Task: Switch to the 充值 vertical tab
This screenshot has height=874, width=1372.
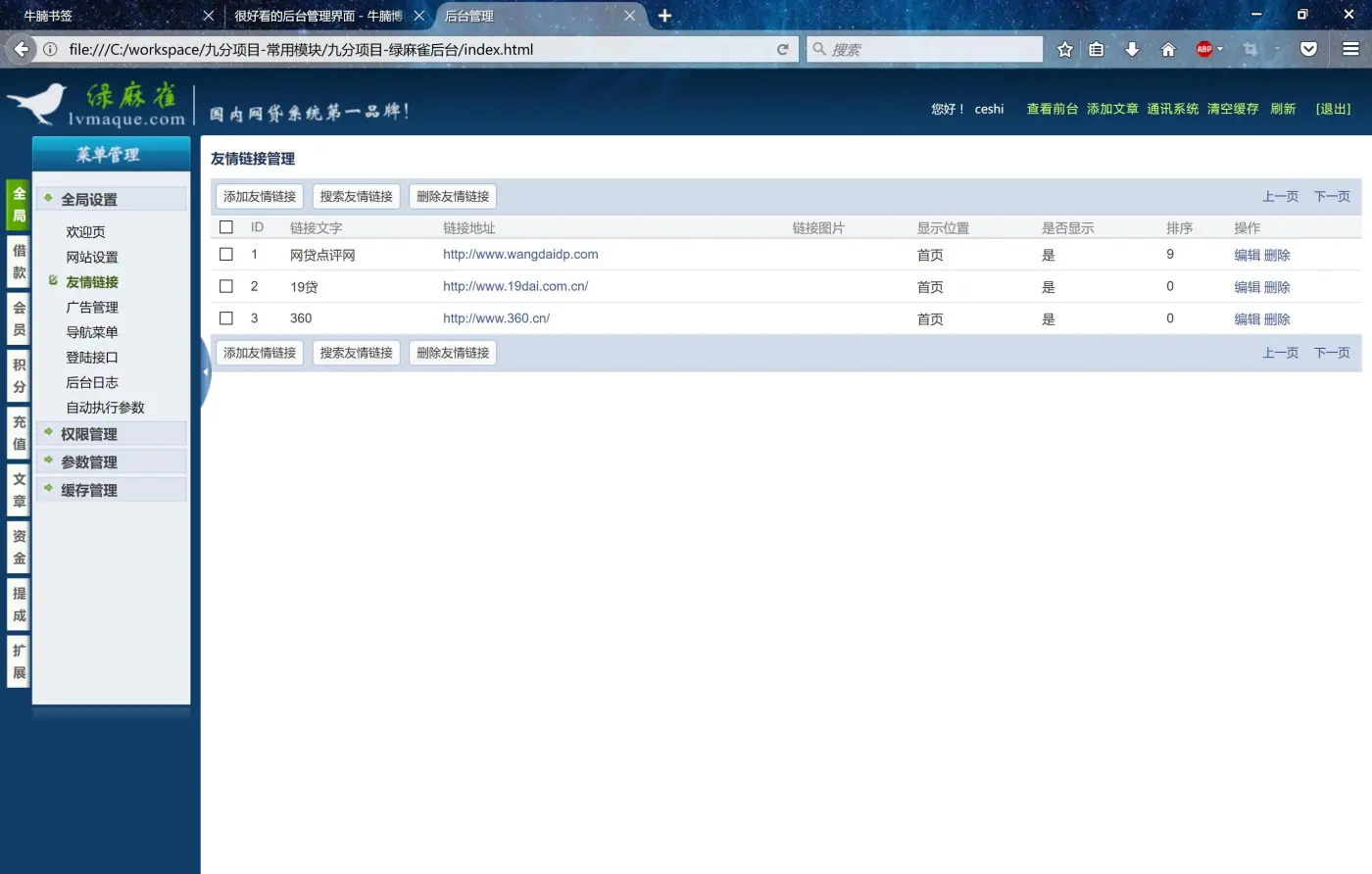Action: 19,433
